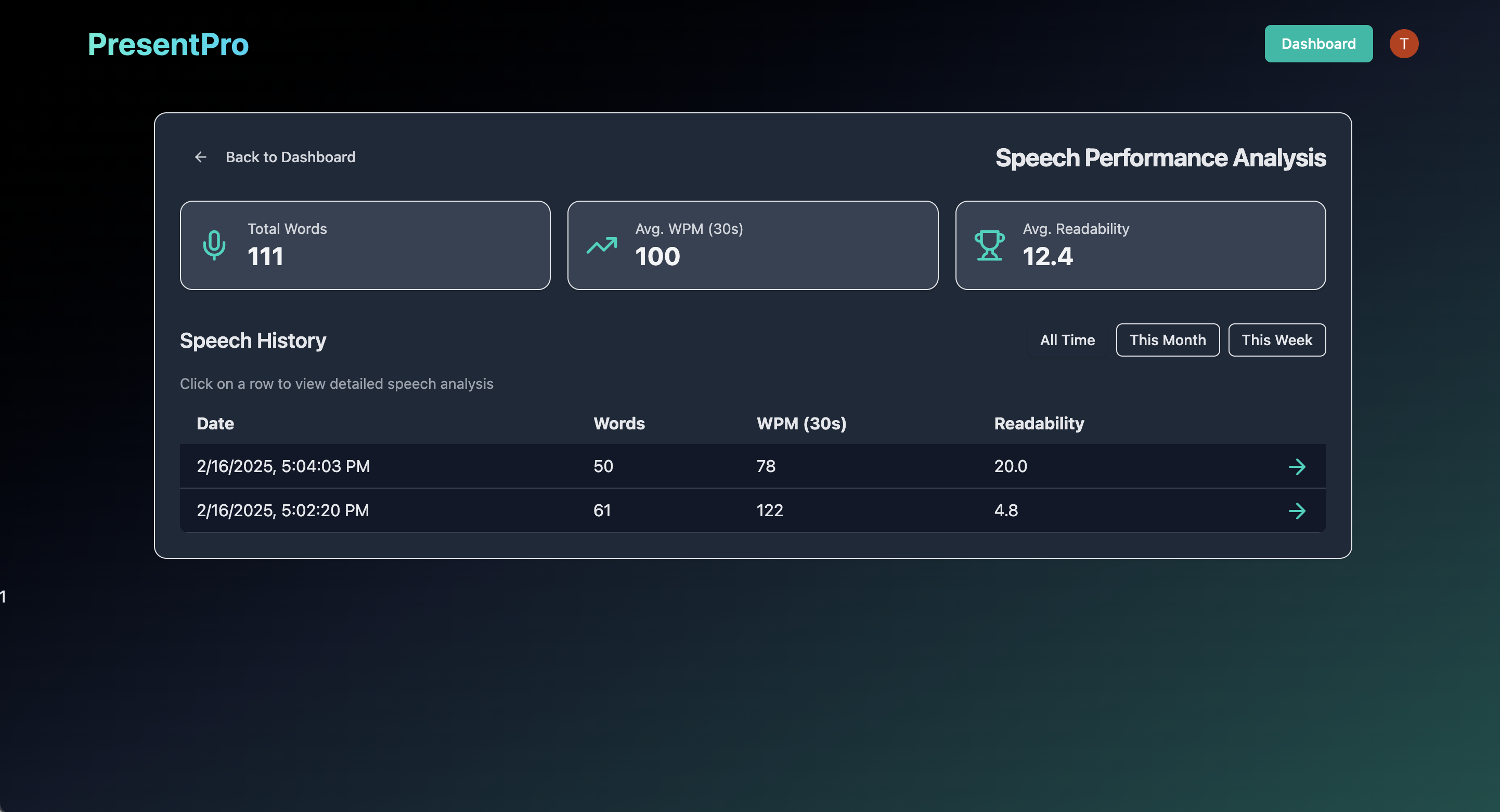Click the microphone icon in Total Words
The width and height of the screenshot is (1500, 812).
[x=214, y=245]
